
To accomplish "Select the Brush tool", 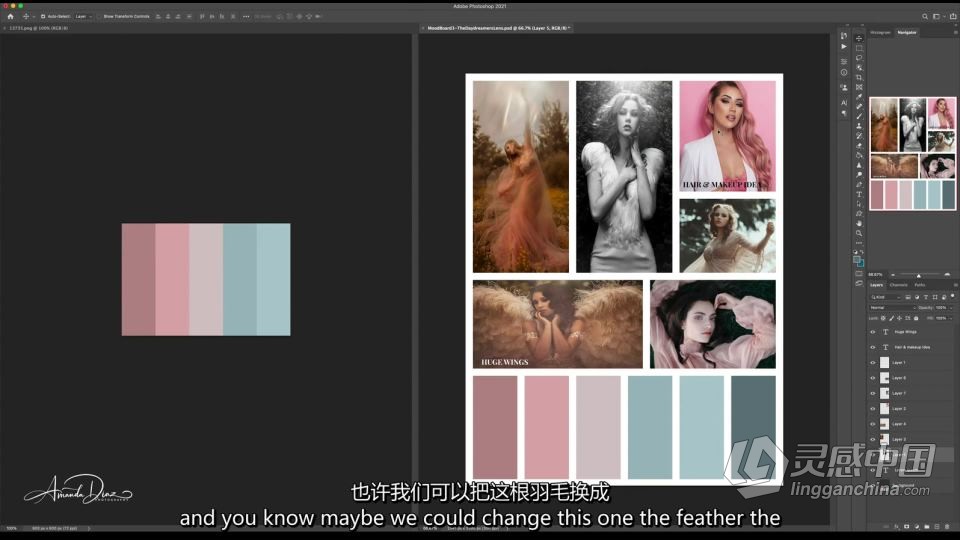I will [859, 116].
